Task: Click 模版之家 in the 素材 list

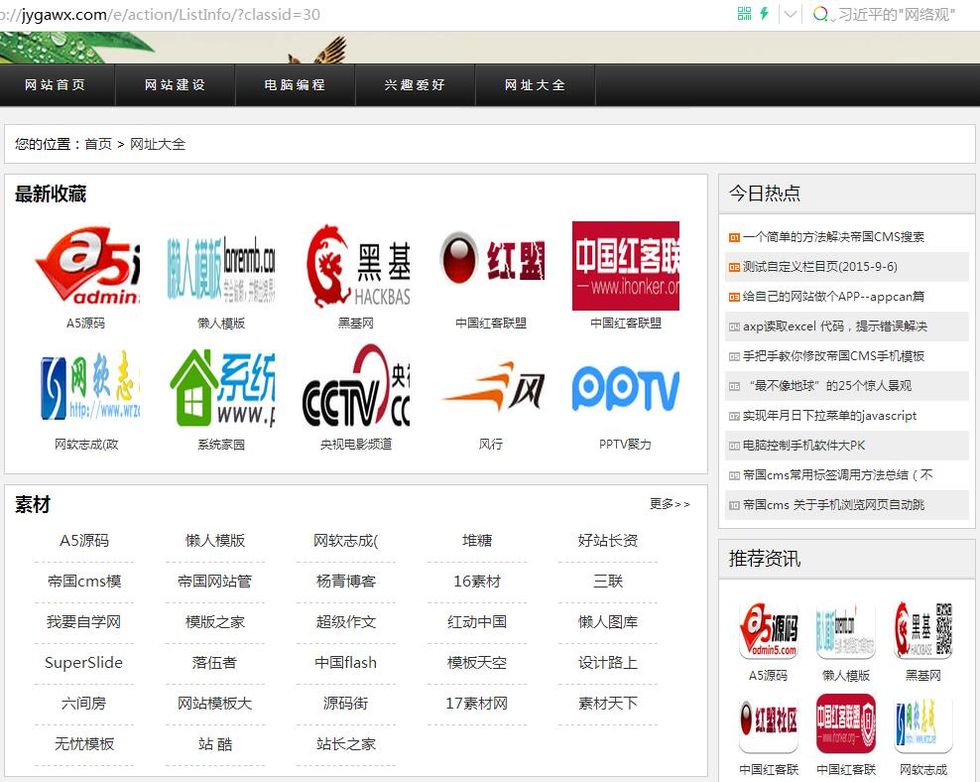Action: pos(215,622)
